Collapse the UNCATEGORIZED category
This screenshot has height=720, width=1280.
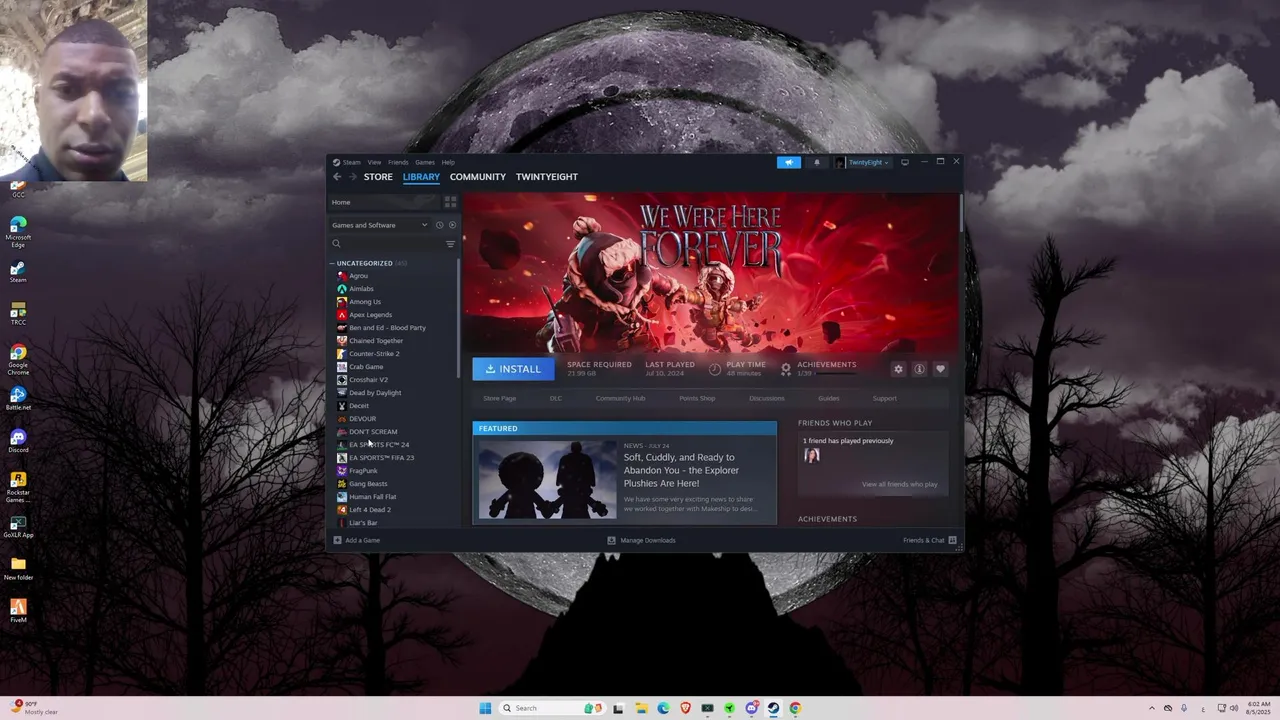click(332, 263)
